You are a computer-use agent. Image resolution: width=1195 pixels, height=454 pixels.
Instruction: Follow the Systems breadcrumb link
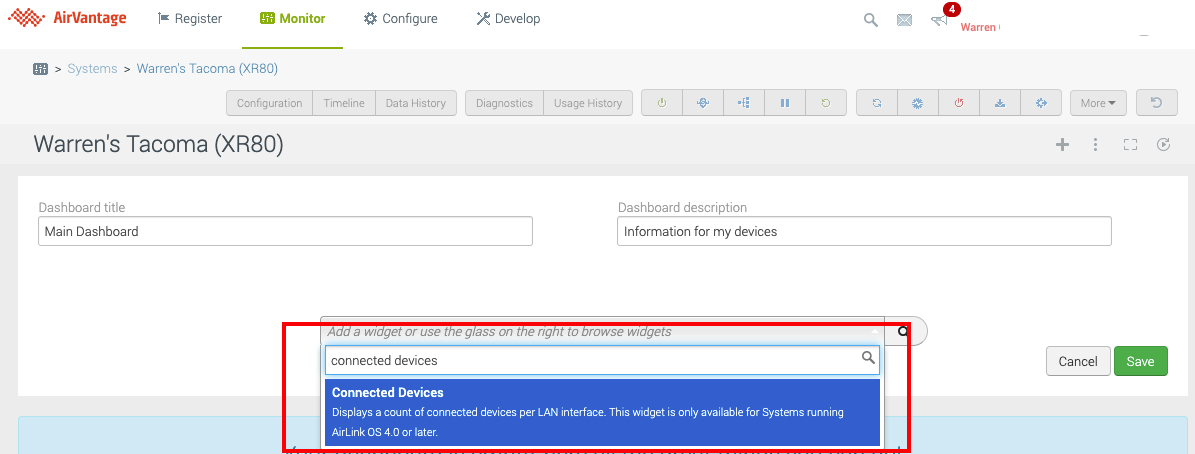[92, 69]
